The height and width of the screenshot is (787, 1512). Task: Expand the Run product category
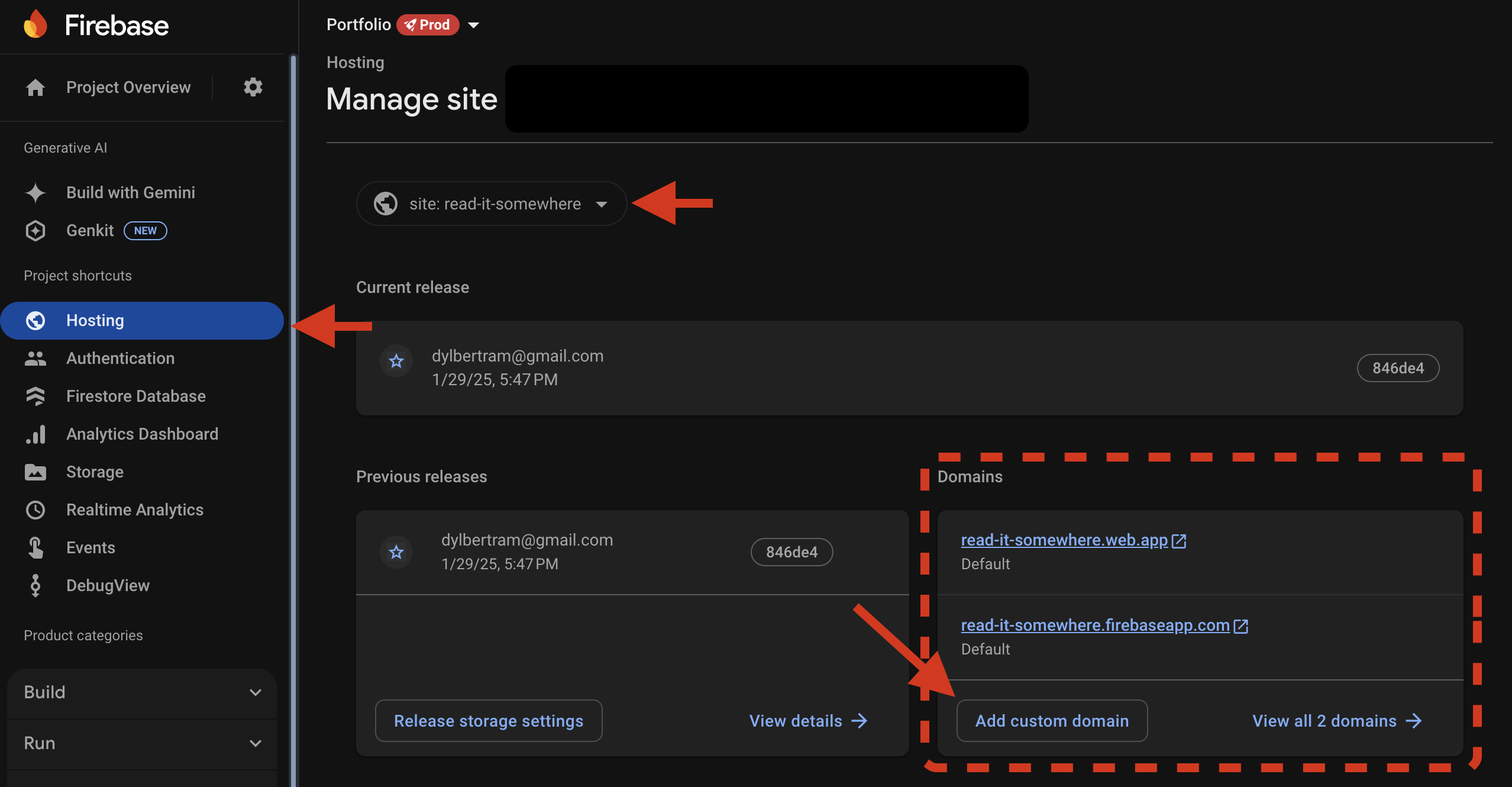click(142, 743)
